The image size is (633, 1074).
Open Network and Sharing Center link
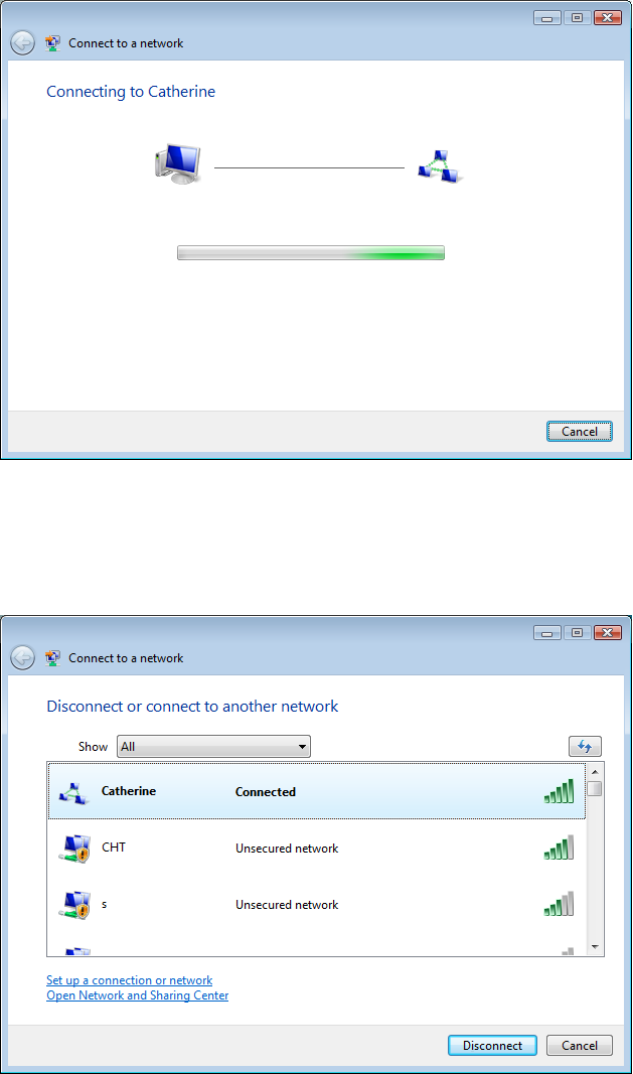(137, 995)
